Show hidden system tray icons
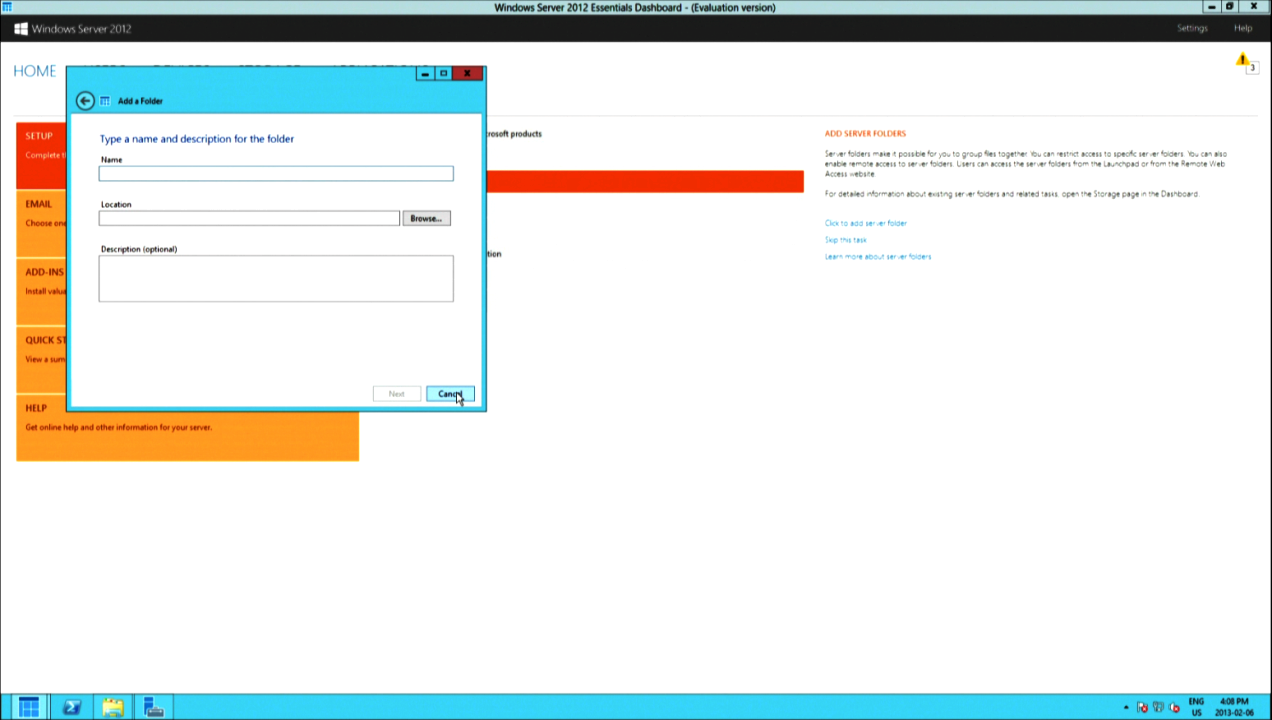The image size is (1272, 720). click(x=1126, y=707)
